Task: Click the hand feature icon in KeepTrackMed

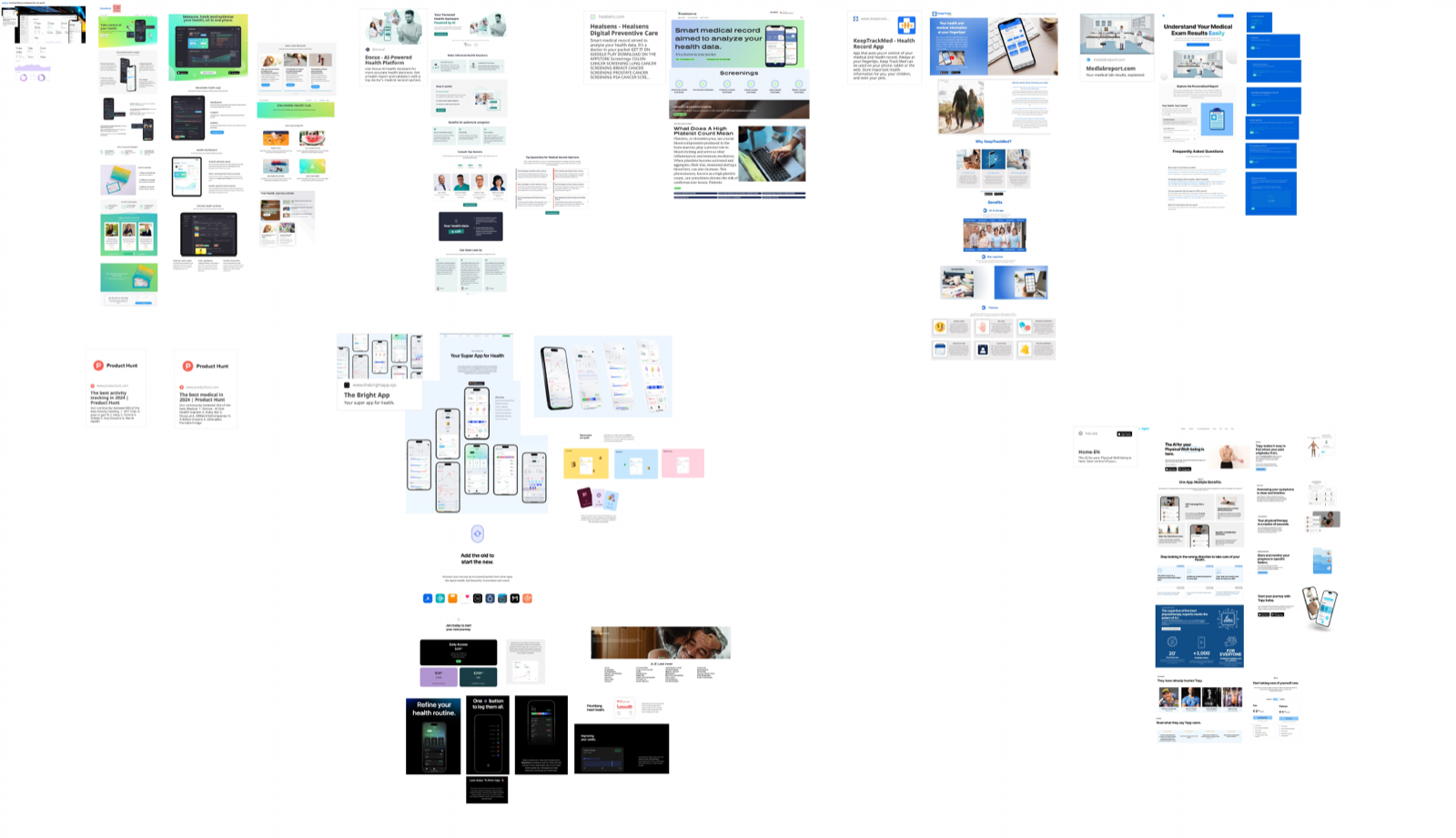Action: point(982,327)
